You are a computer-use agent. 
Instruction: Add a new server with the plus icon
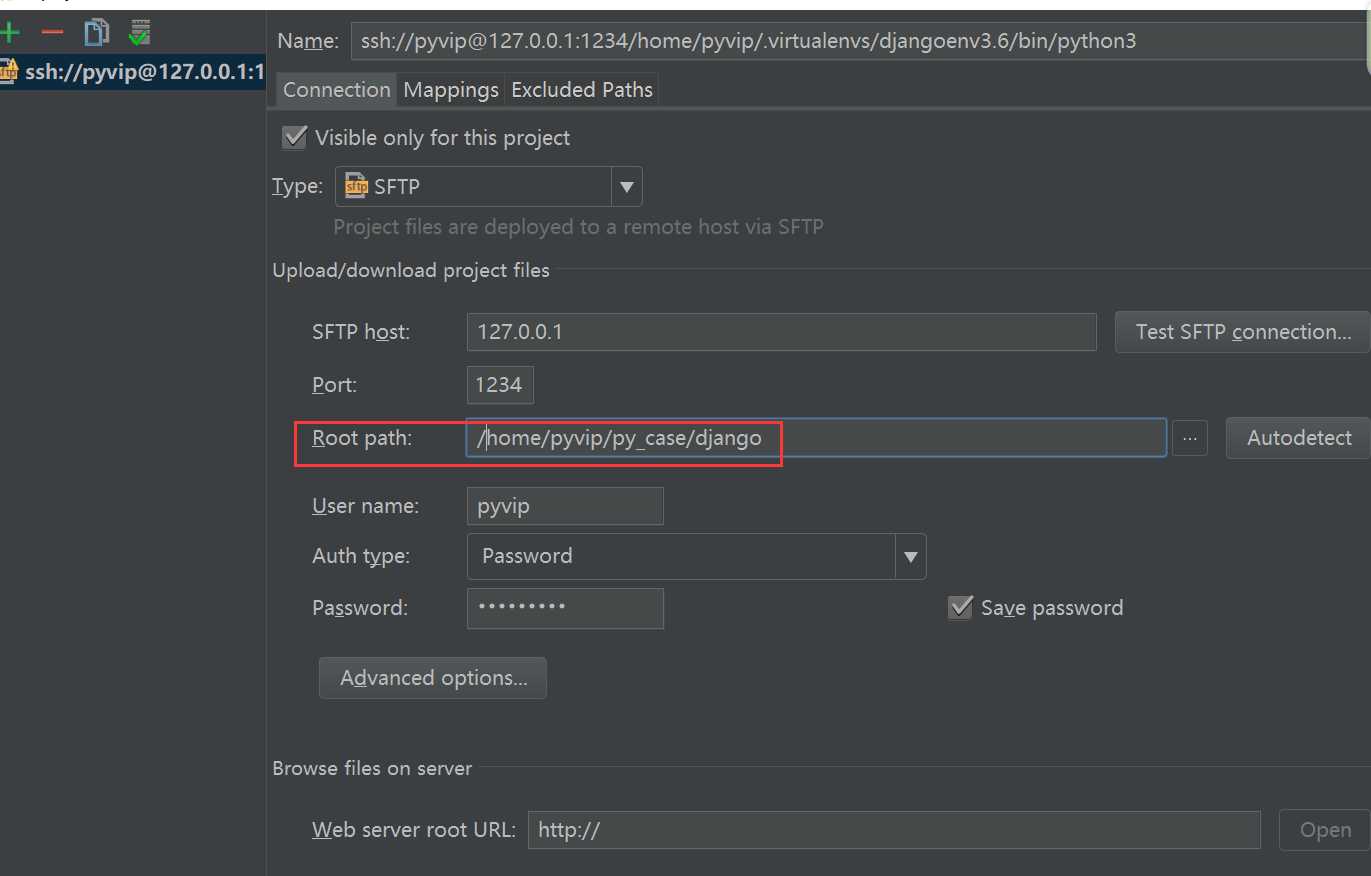(x=10, y=33)
